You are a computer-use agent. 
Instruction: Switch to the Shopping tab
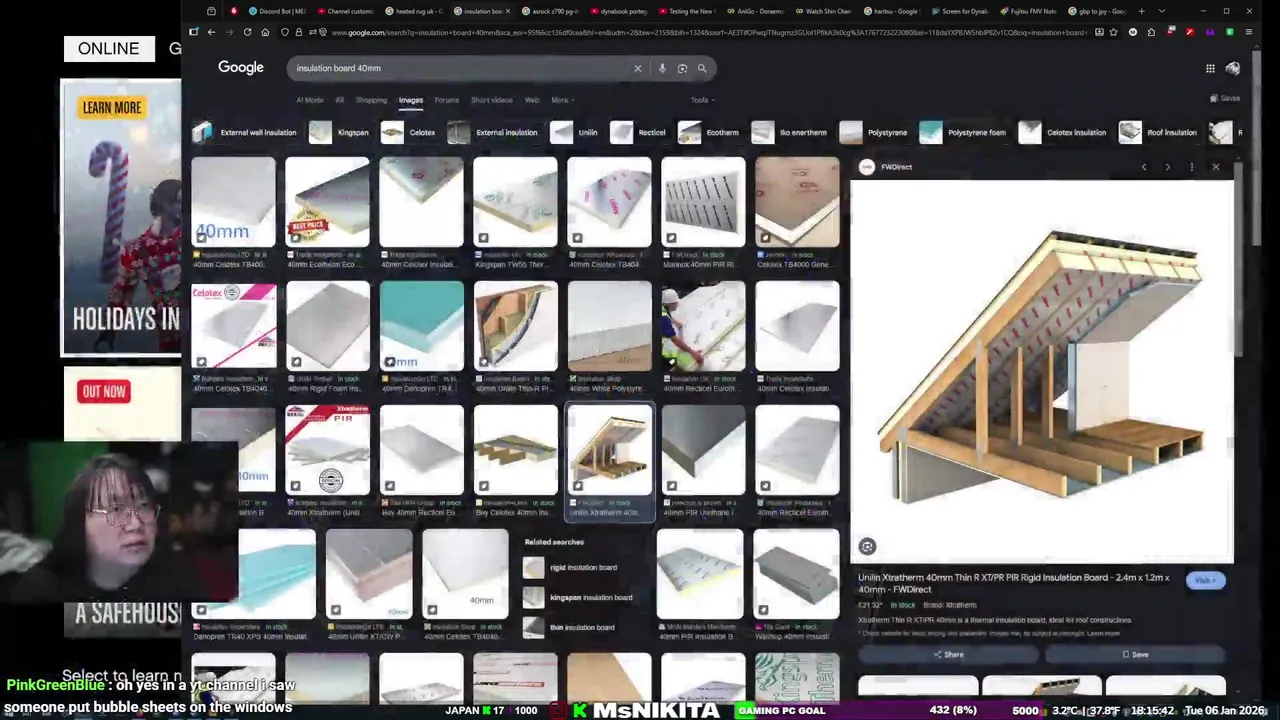(371, 100)
